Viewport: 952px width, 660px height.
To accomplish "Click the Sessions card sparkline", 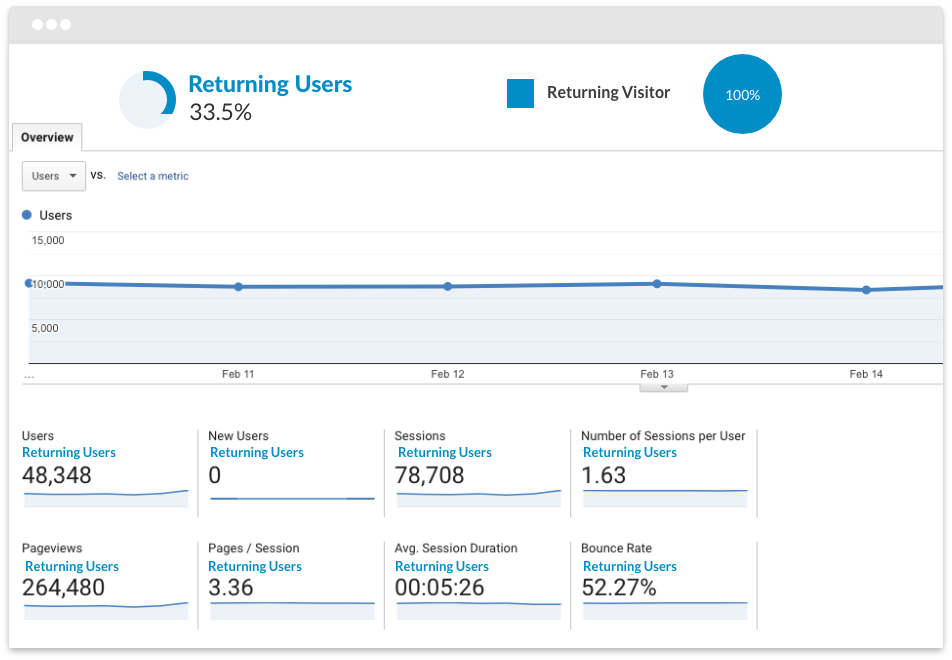I will tap(481, 498).
